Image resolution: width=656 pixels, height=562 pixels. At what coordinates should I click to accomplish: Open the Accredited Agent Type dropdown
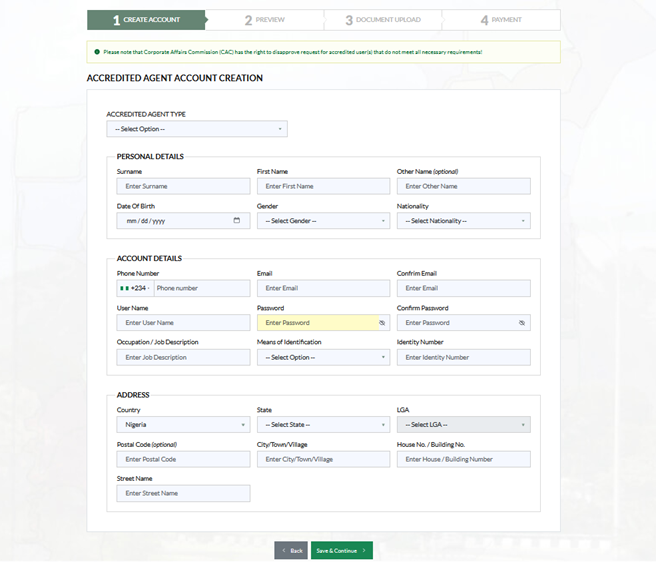197,129
